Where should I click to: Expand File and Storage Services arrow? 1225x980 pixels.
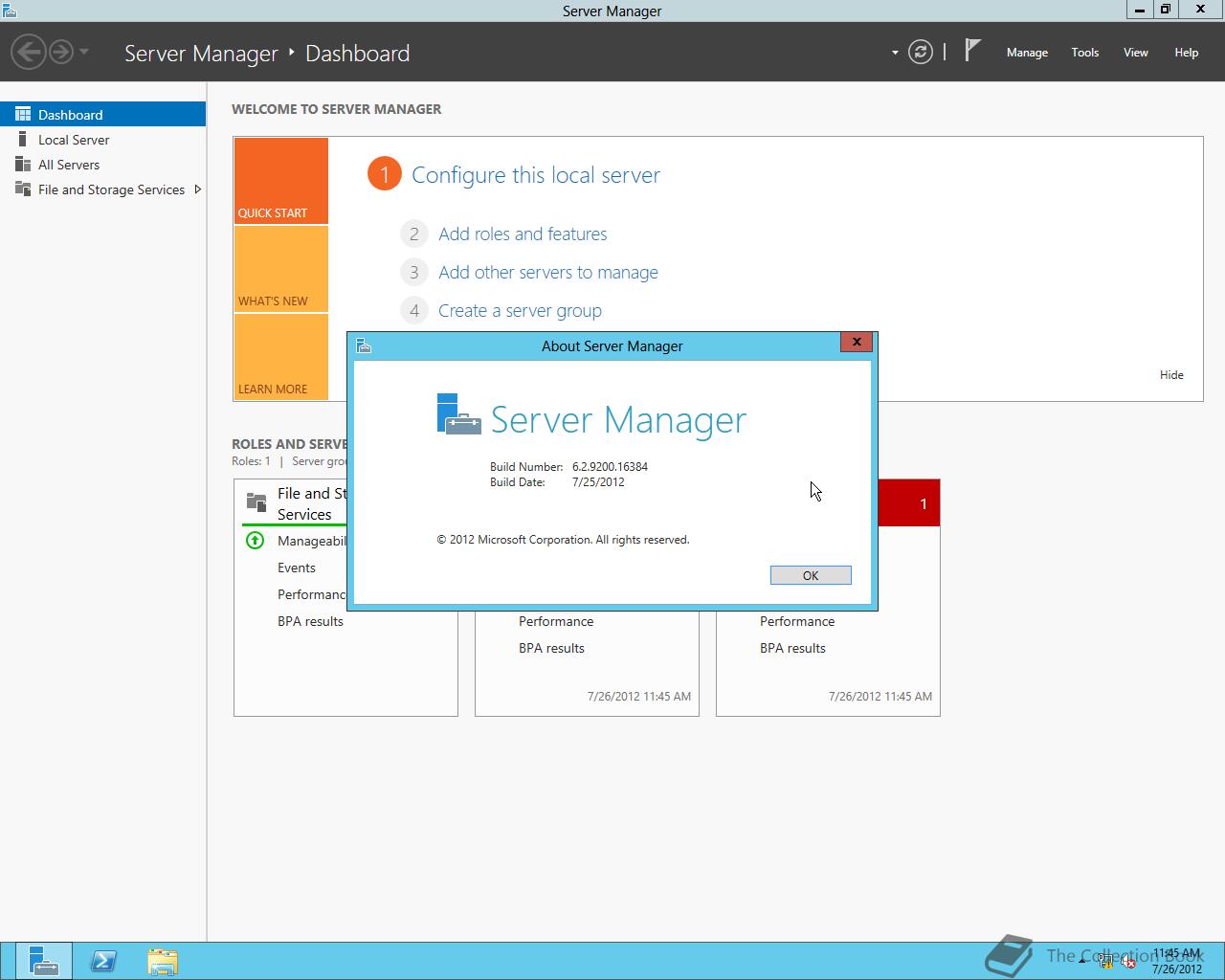coord(197,189)
